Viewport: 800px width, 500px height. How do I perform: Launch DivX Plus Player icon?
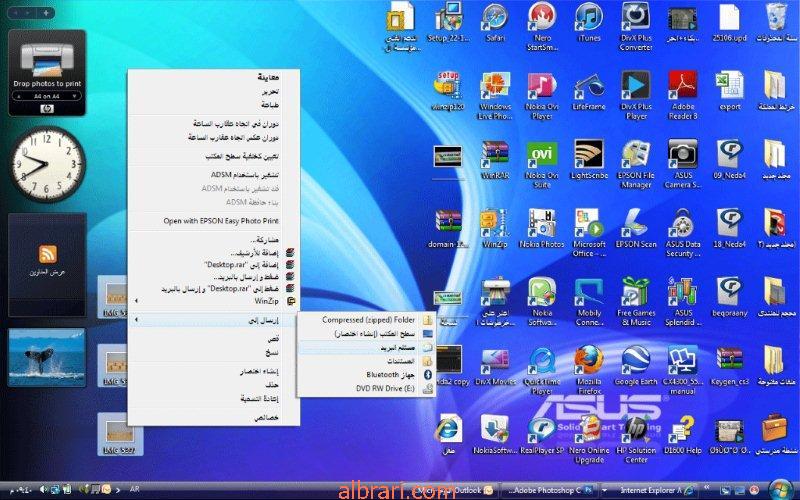coord(636,95)
